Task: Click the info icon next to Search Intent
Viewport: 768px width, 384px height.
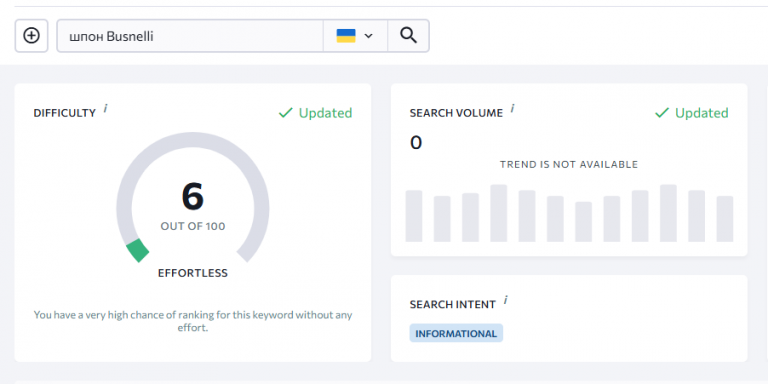Action: pos(505,300)
